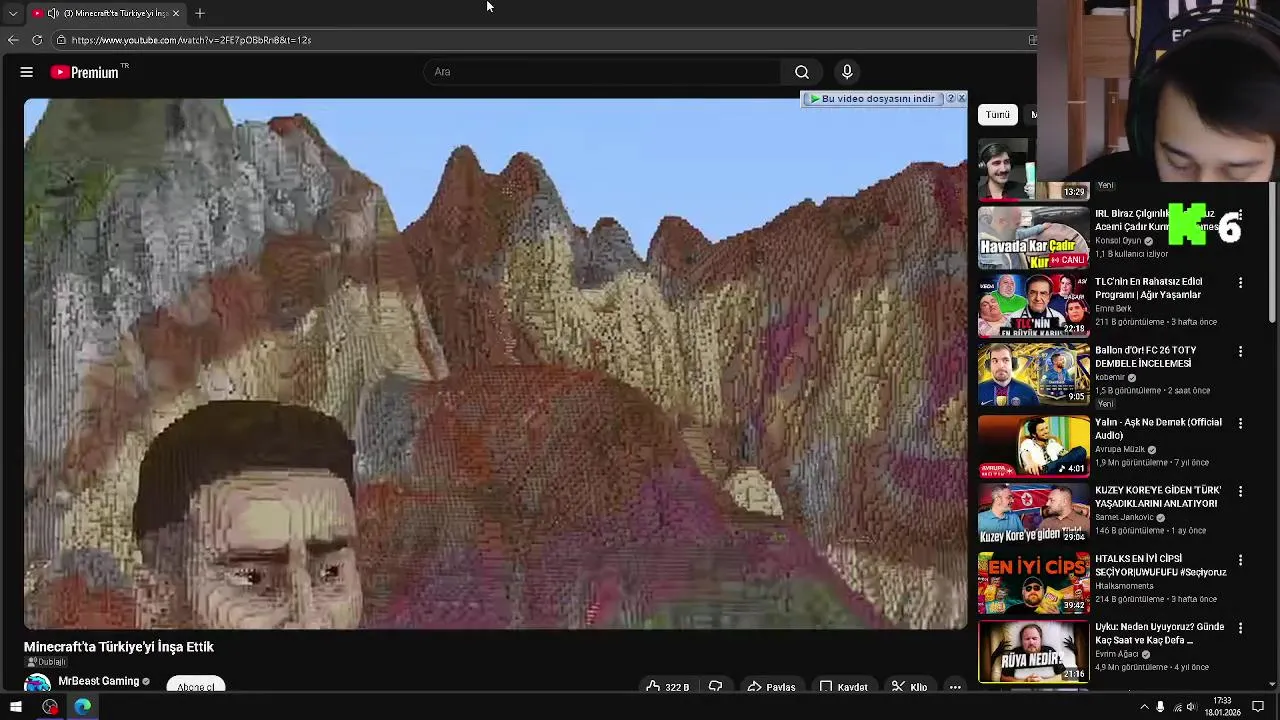Image resolution: width=1280 pixels, height=720 pixels.
Task: Open options menu for the TLC'nin video
Action: pos(1240,283)
